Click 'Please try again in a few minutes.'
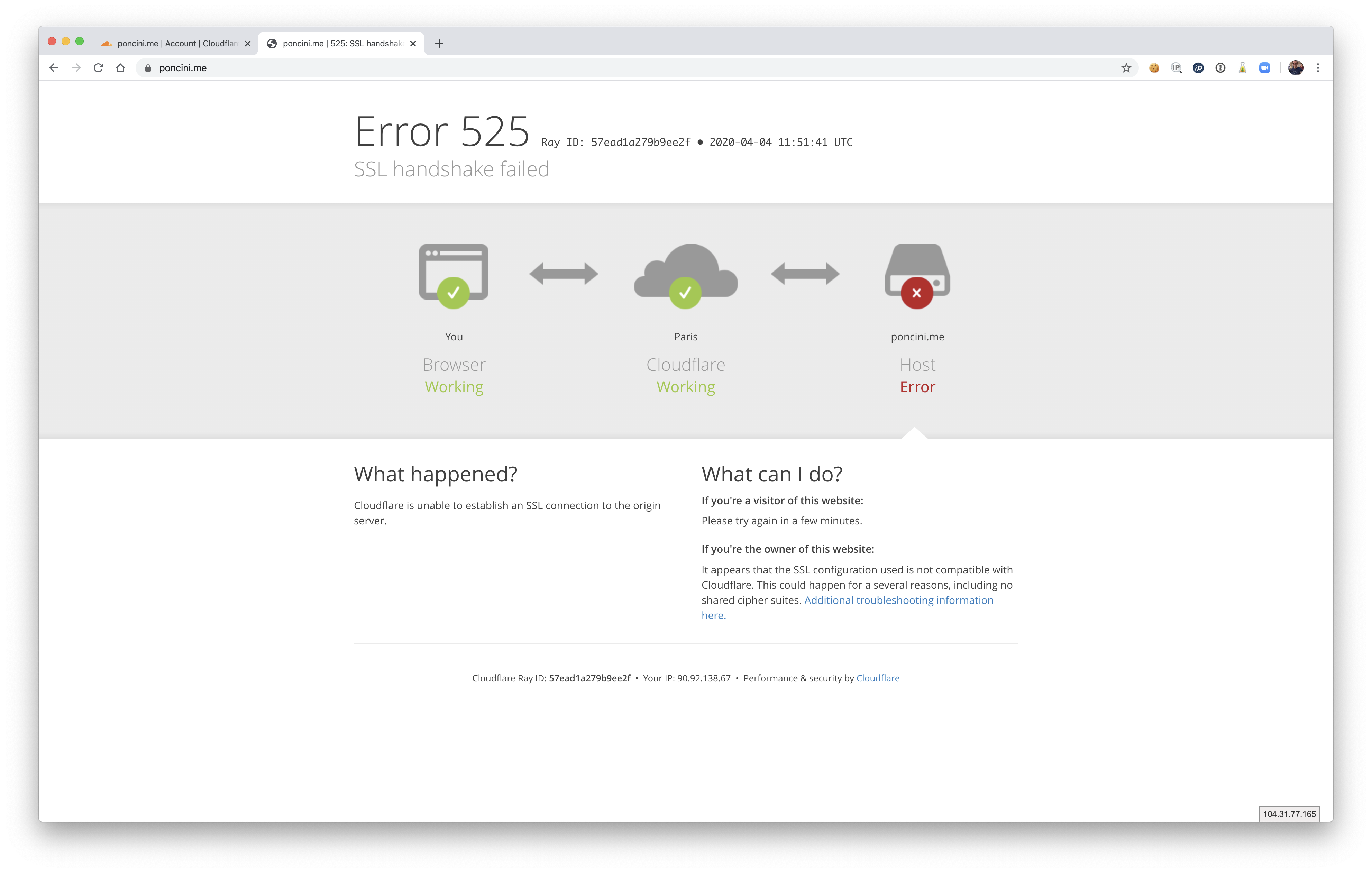 point(782,521)
